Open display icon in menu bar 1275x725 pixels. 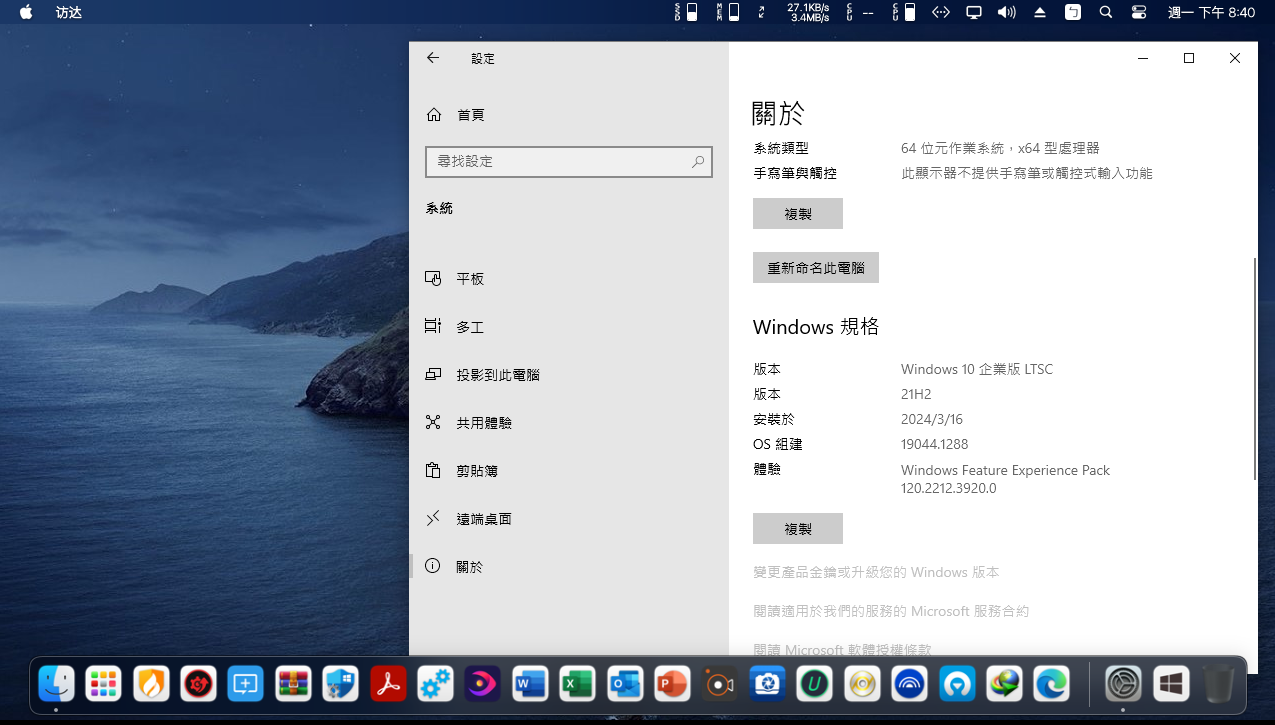[973, 12]
